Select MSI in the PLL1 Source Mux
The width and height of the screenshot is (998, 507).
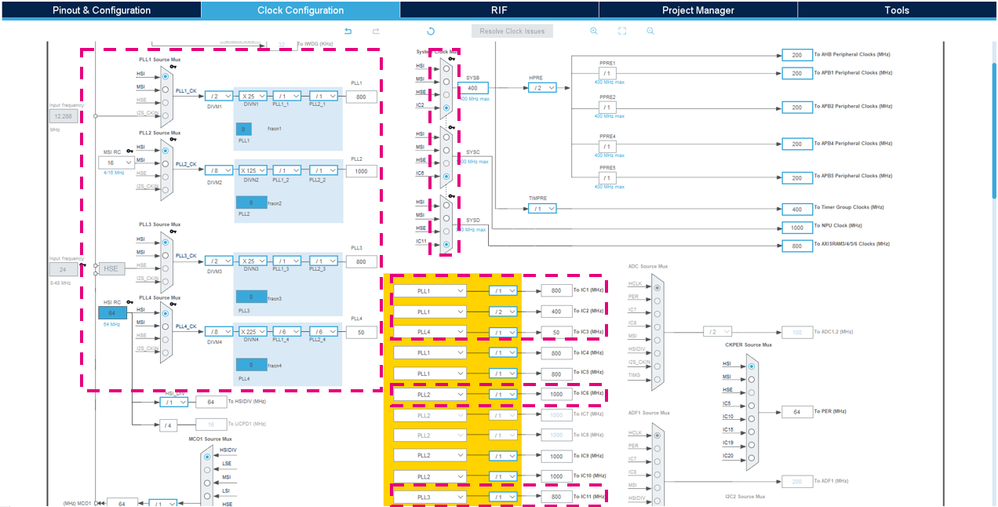point(165,88)
